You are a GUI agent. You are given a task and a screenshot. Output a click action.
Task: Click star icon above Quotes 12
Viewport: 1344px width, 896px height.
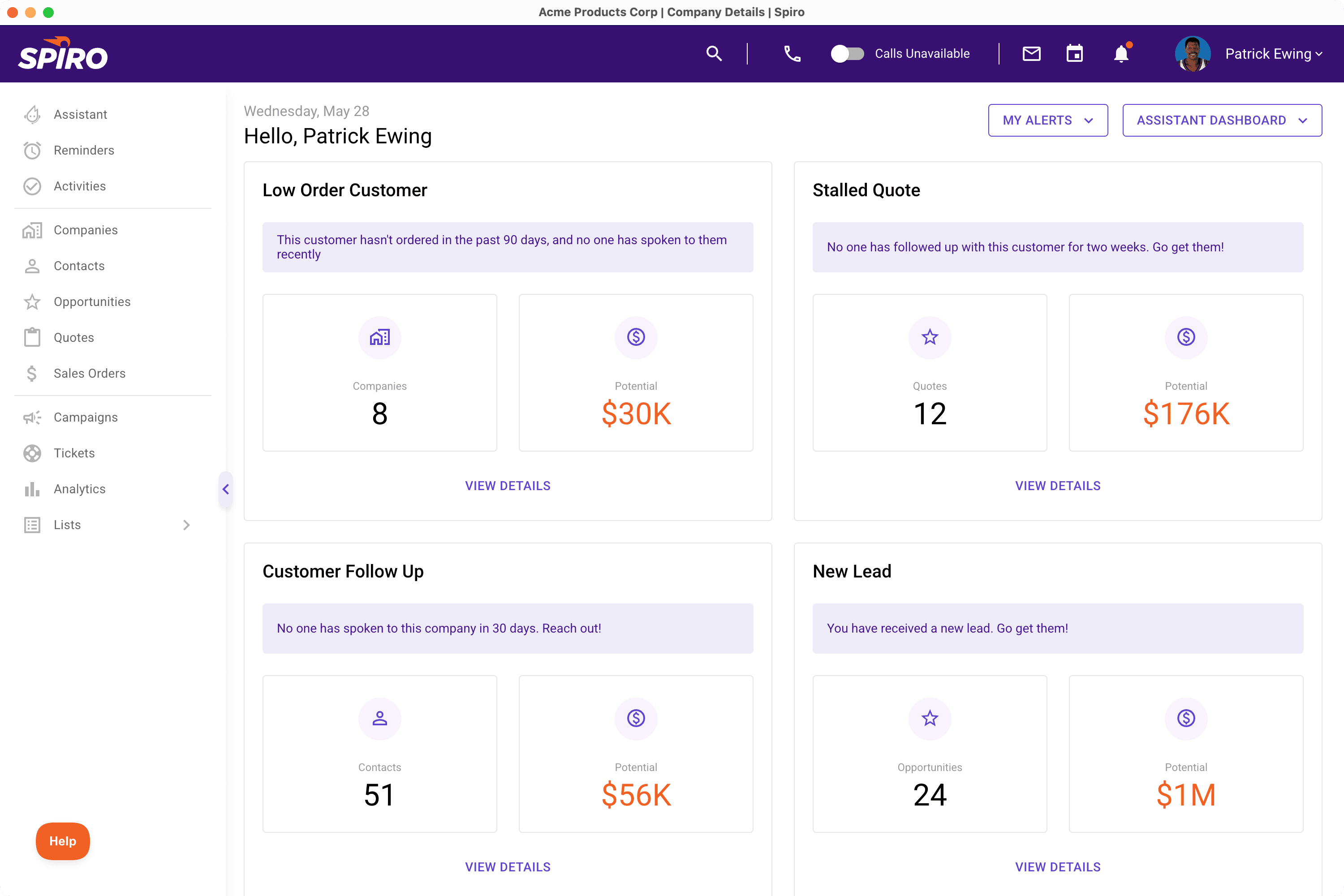930,337
